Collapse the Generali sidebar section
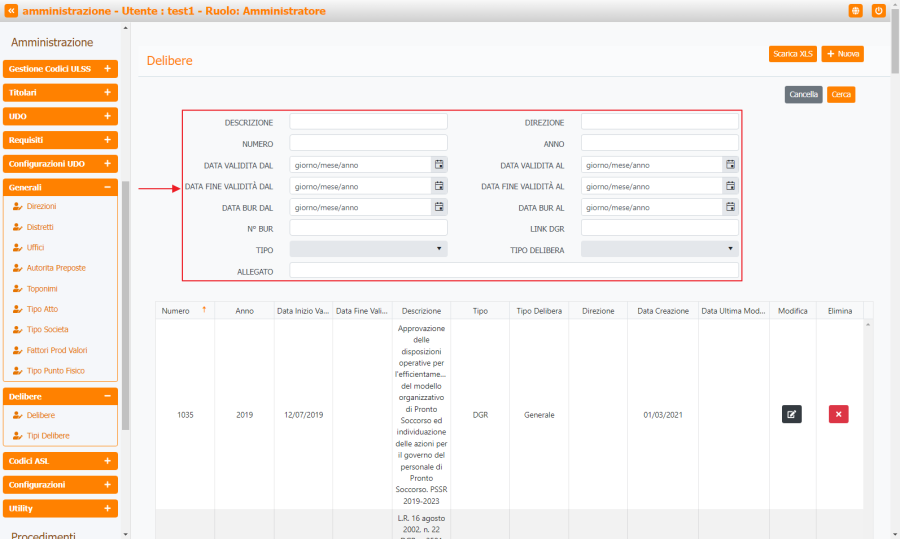This screenshot has height=539, width=900. tap(107, 187)
